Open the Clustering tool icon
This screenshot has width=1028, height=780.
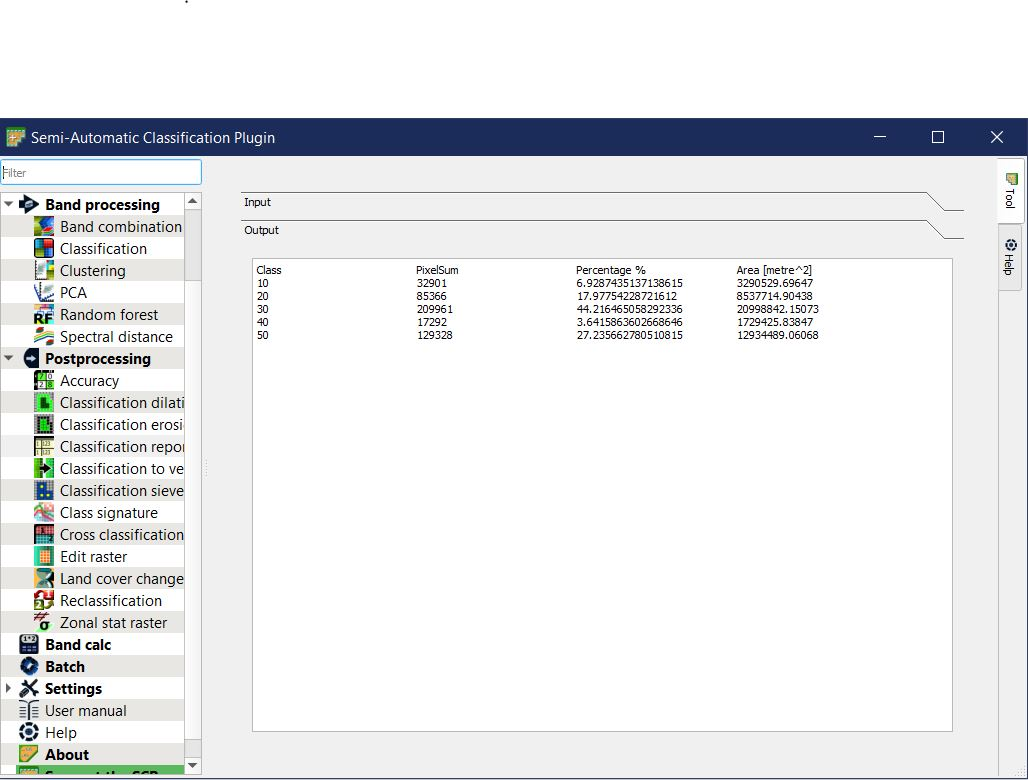(44, 271)
